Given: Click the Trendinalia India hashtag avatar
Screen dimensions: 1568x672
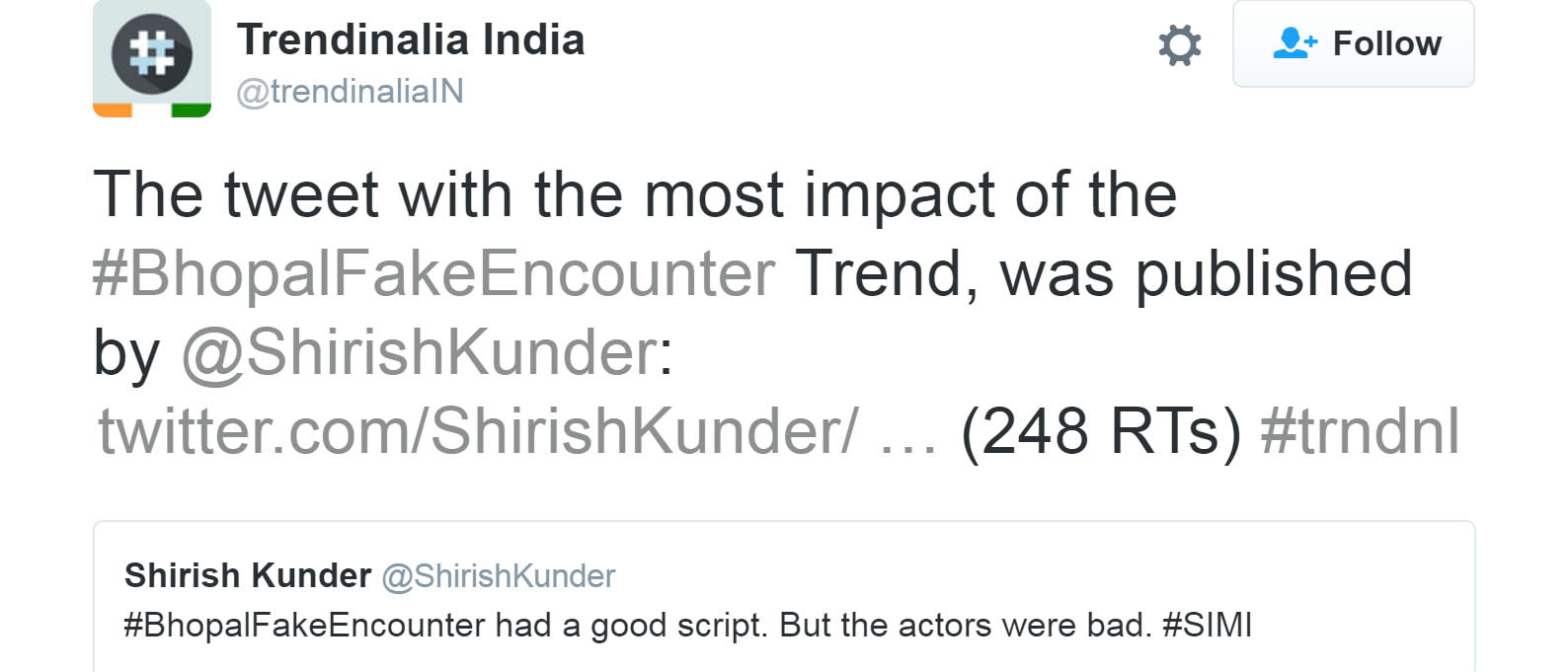Looking at the screenshot, I should point(151,57).
